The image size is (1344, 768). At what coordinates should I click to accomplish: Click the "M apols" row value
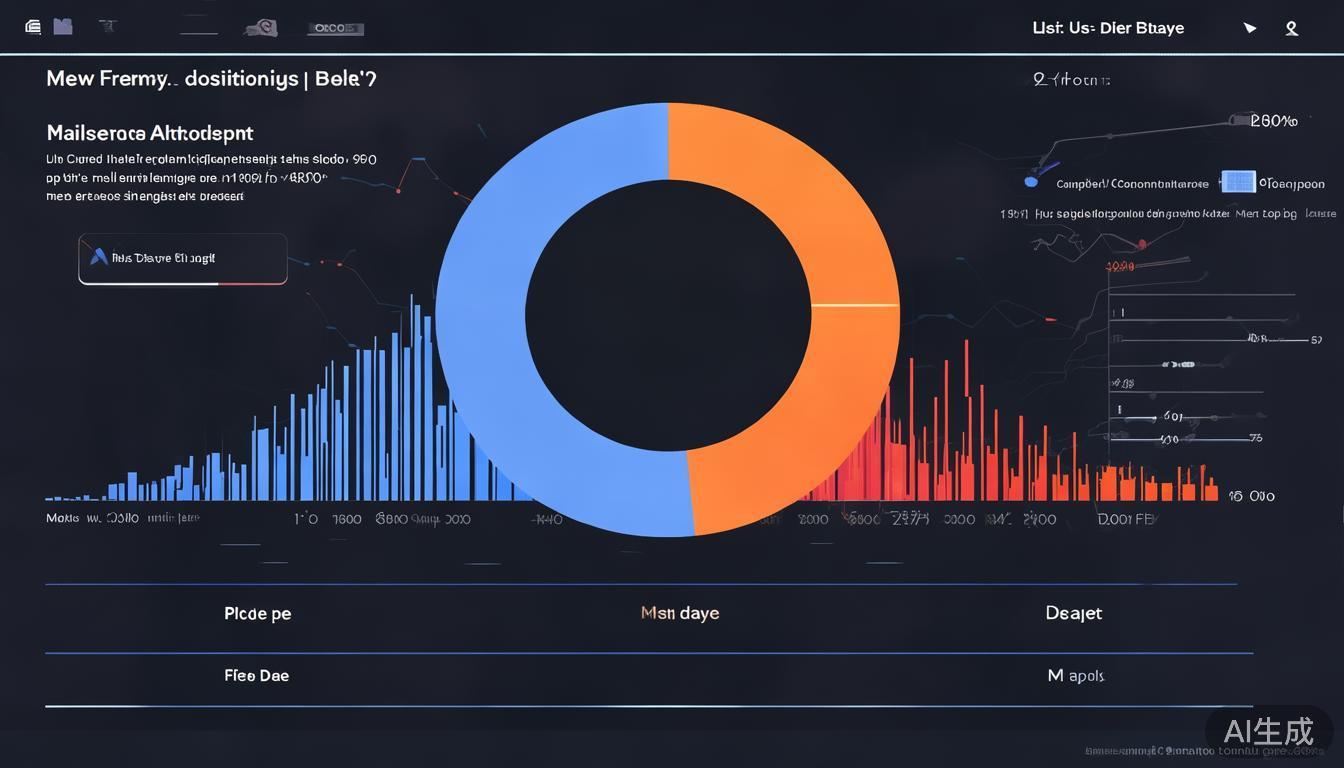[1076, 676]
